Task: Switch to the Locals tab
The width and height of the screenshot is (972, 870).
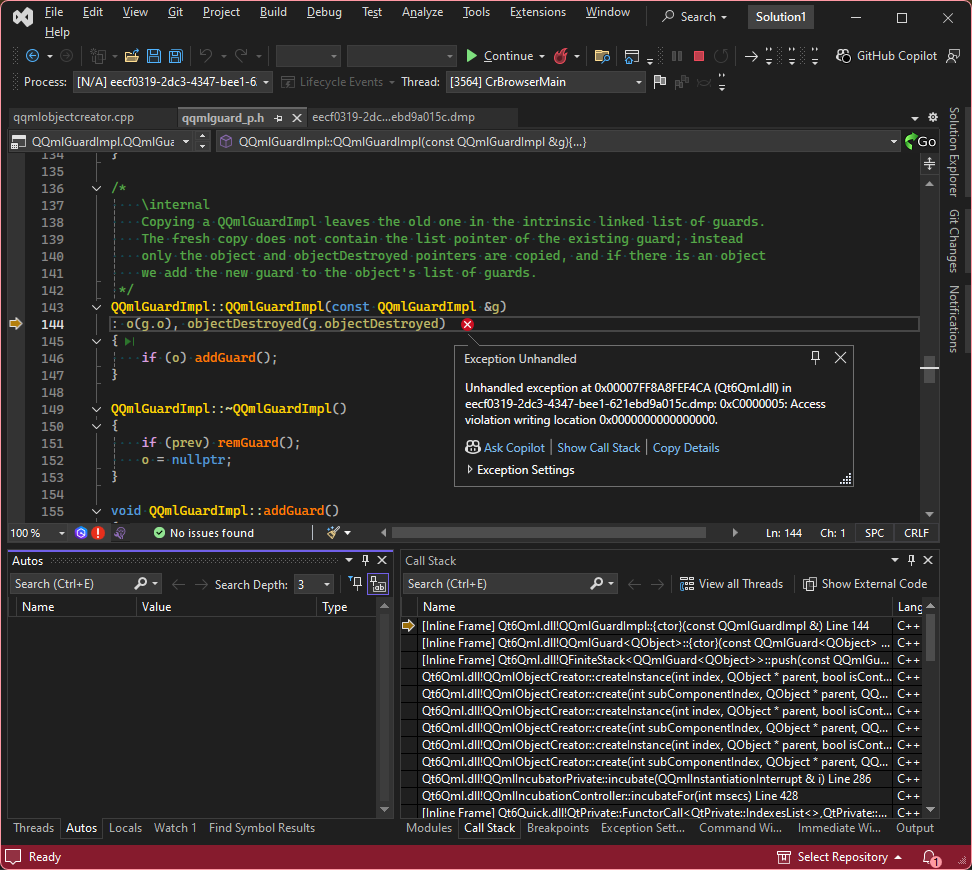Action: [125, 828]
